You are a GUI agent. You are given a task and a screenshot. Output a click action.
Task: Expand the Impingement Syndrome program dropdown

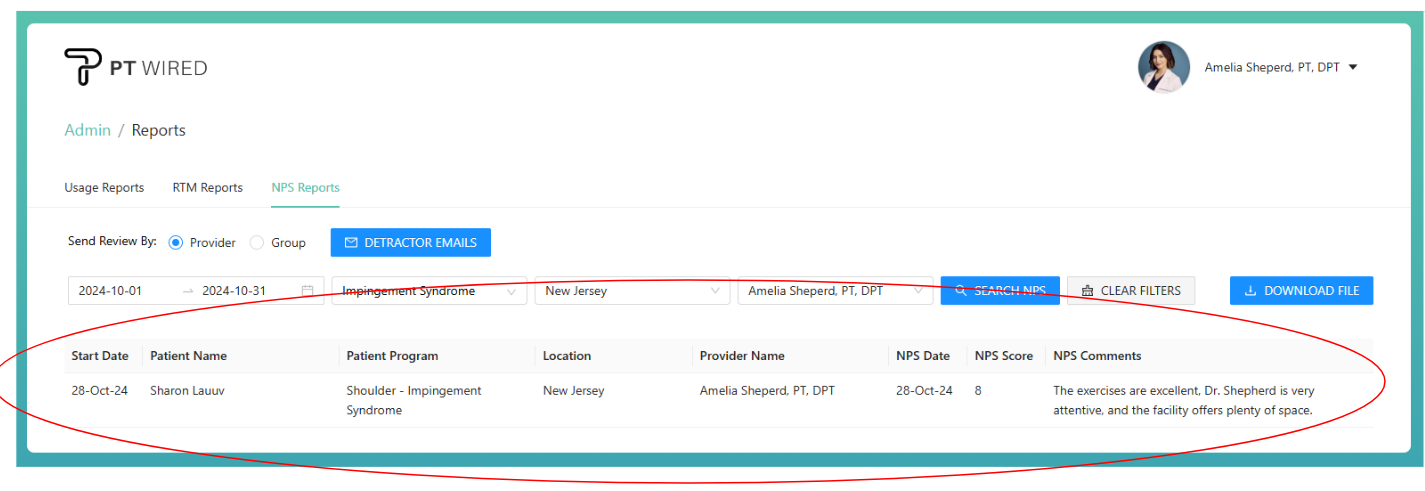(x=429, y=291)
